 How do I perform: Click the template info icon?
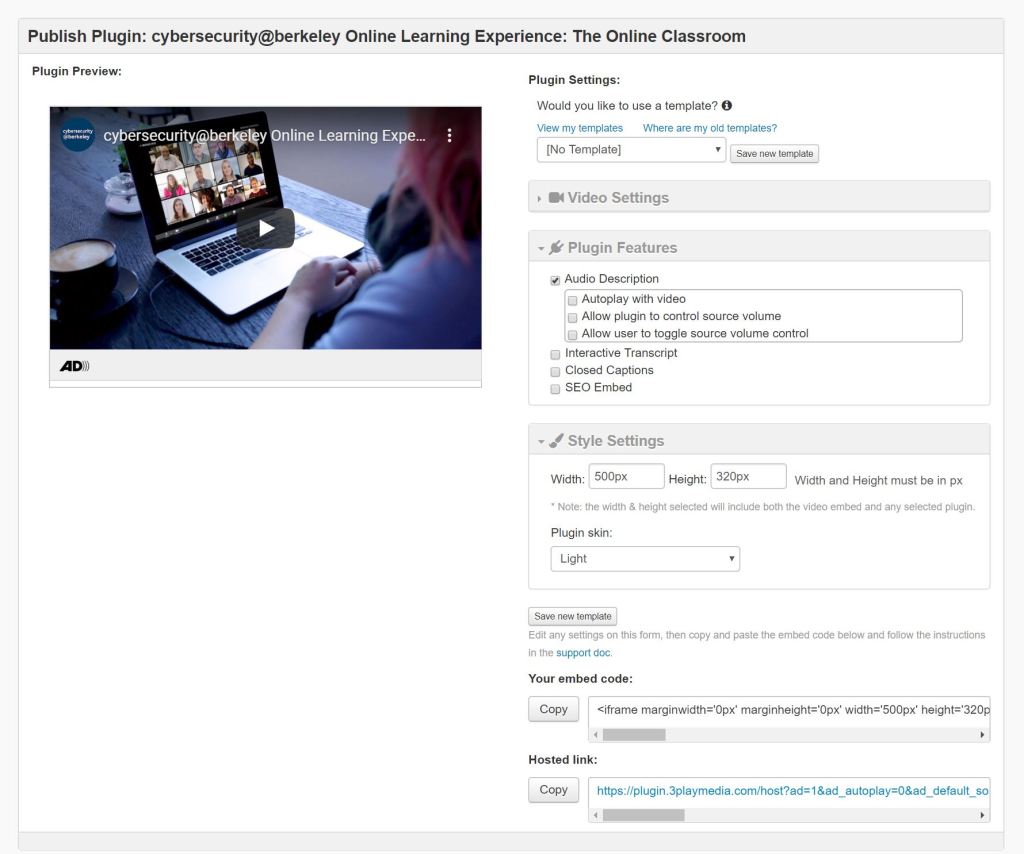pyautogui.click(x=727, y=105)
